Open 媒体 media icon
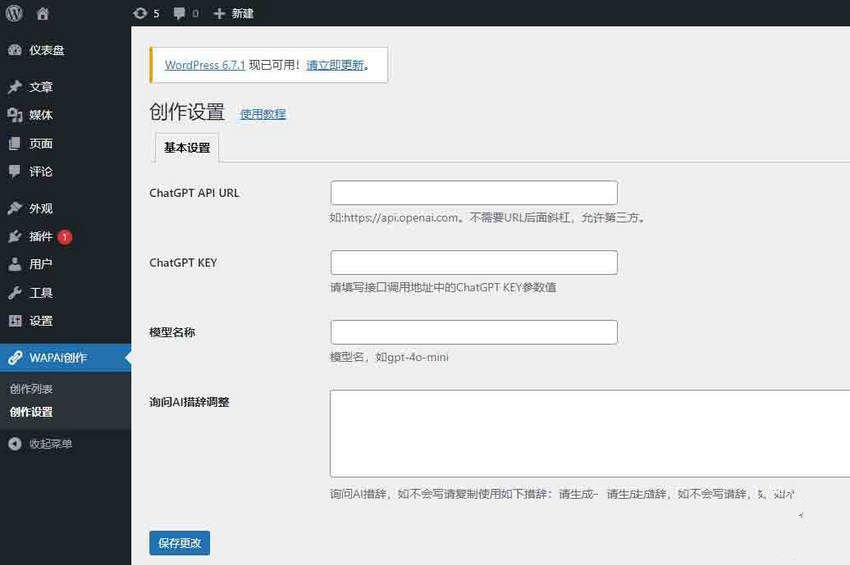This screenshot has width=850, height=565. click(15, 115)
